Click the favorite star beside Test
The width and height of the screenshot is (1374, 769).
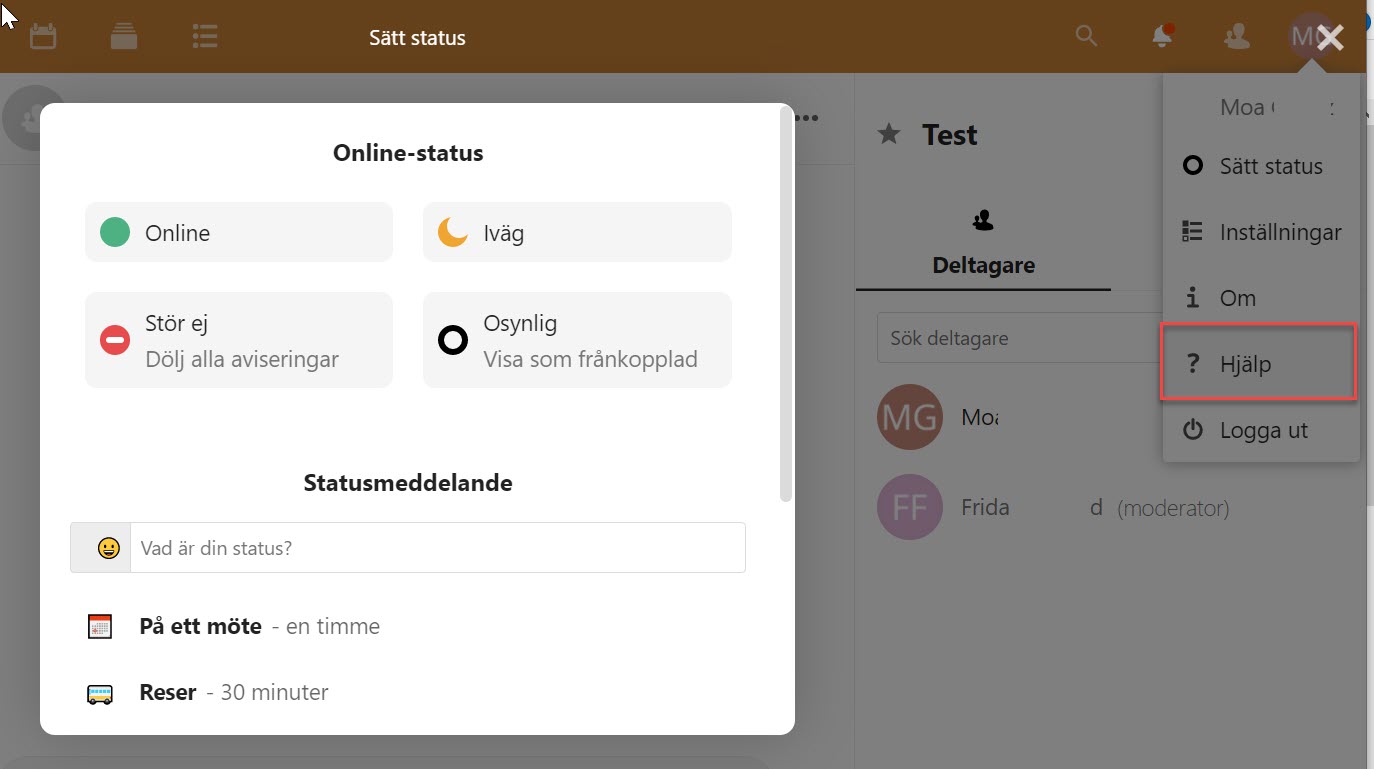[889, 134]
